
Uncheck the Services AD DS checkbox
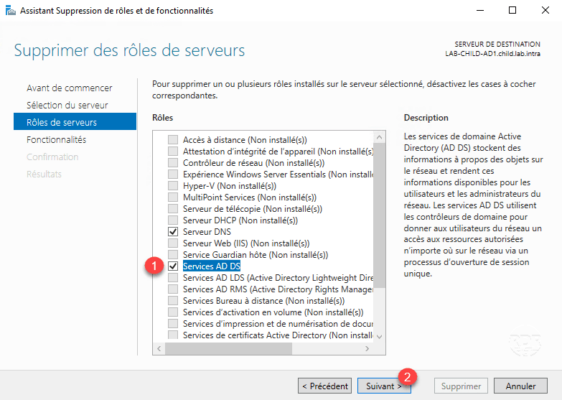pos(173,266)
